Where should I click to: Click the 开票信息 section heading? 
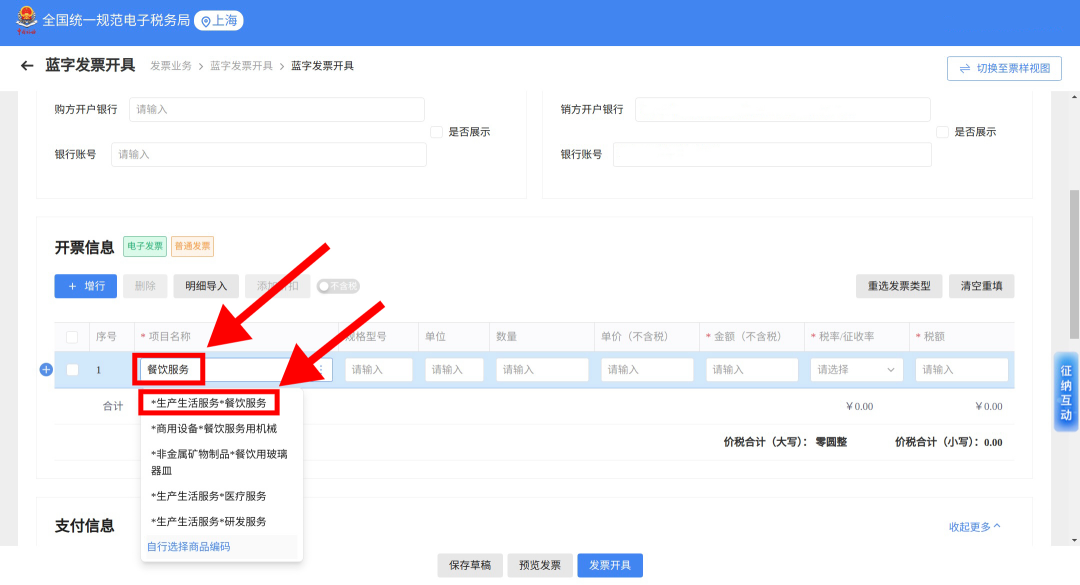point(84,247)
